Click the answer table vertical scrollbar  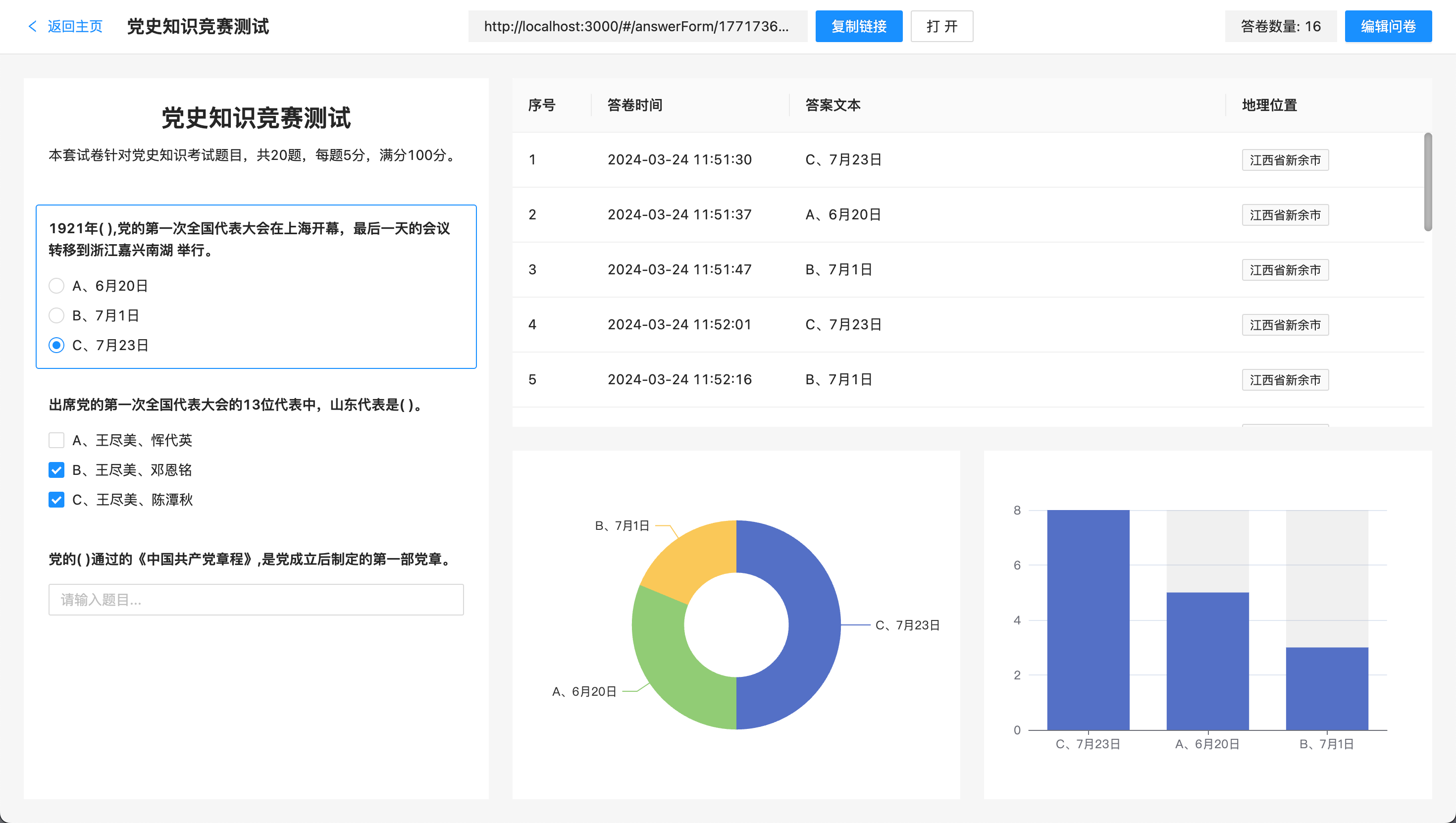(1428, 182)
